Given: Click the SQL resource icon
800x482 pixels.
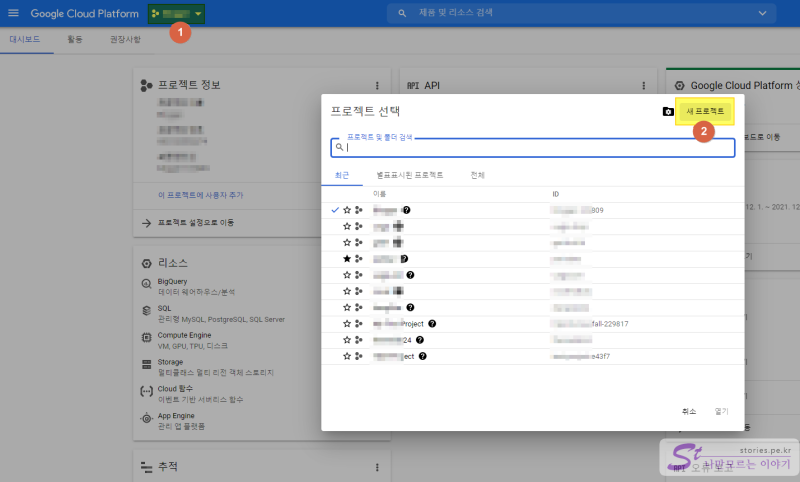Looking at the screenshot, I should [x=146, y=311].
